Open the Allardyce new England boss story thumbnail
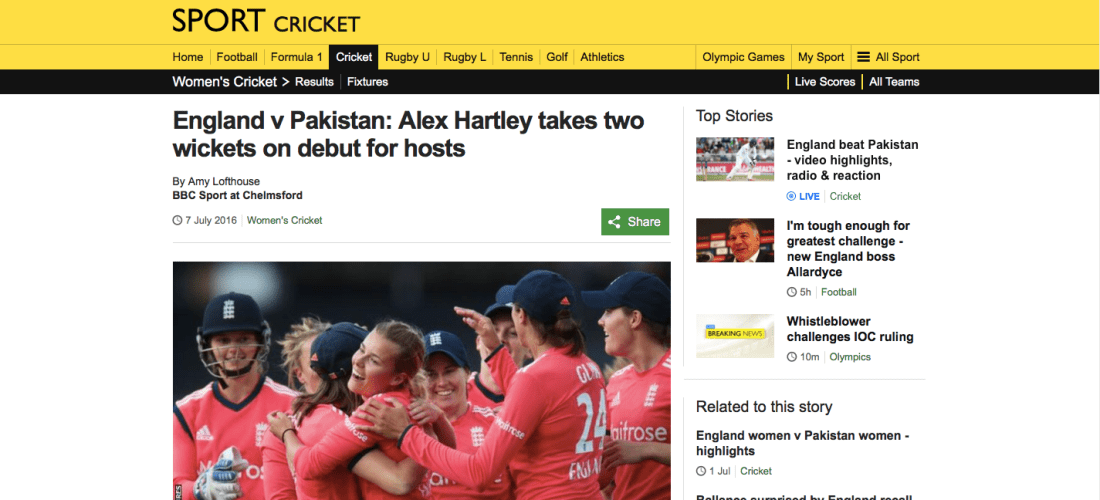 coord(735,241)
